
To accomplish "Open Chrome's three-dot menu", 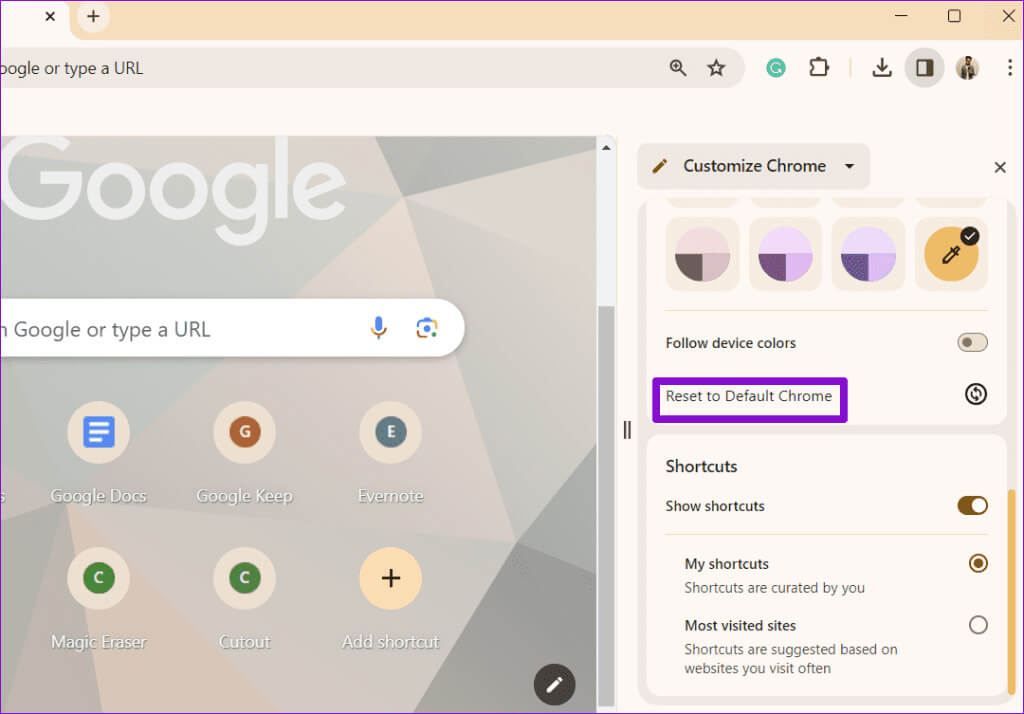I will tap(1010, 67).
